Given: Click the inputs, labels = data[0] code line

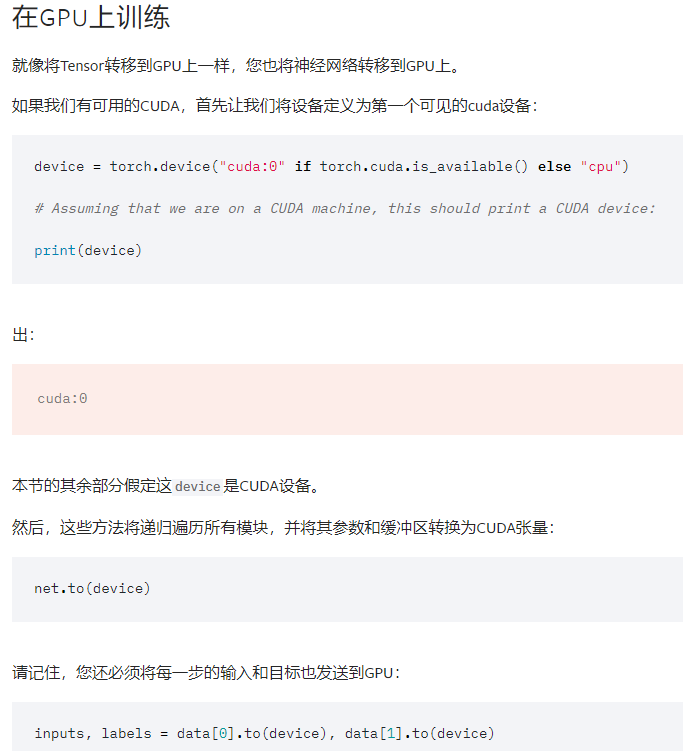Looking at the screenshot, I should tap(264, 733).
